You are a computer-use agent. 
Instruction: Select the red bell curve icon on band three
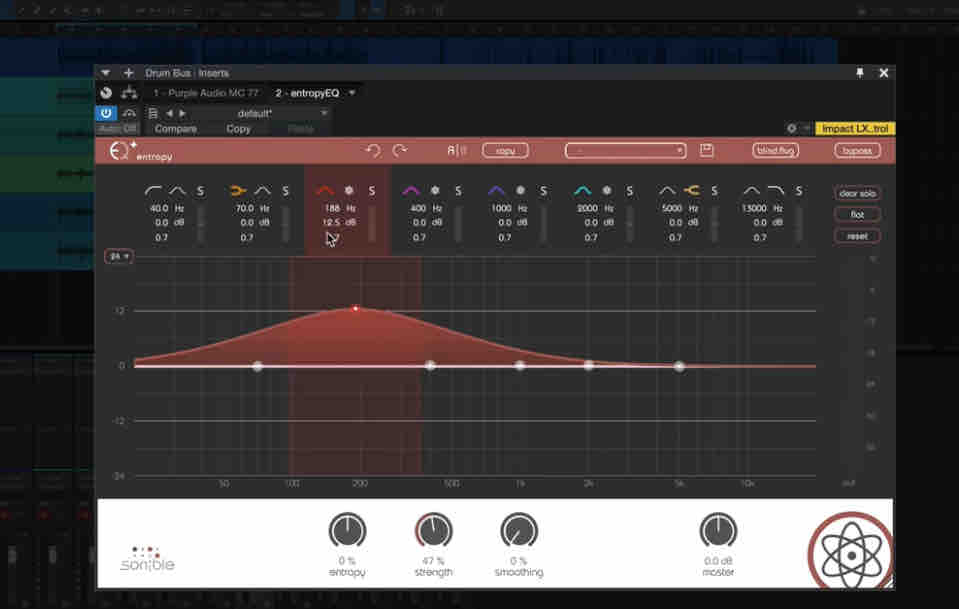click(x=326, y=190)
